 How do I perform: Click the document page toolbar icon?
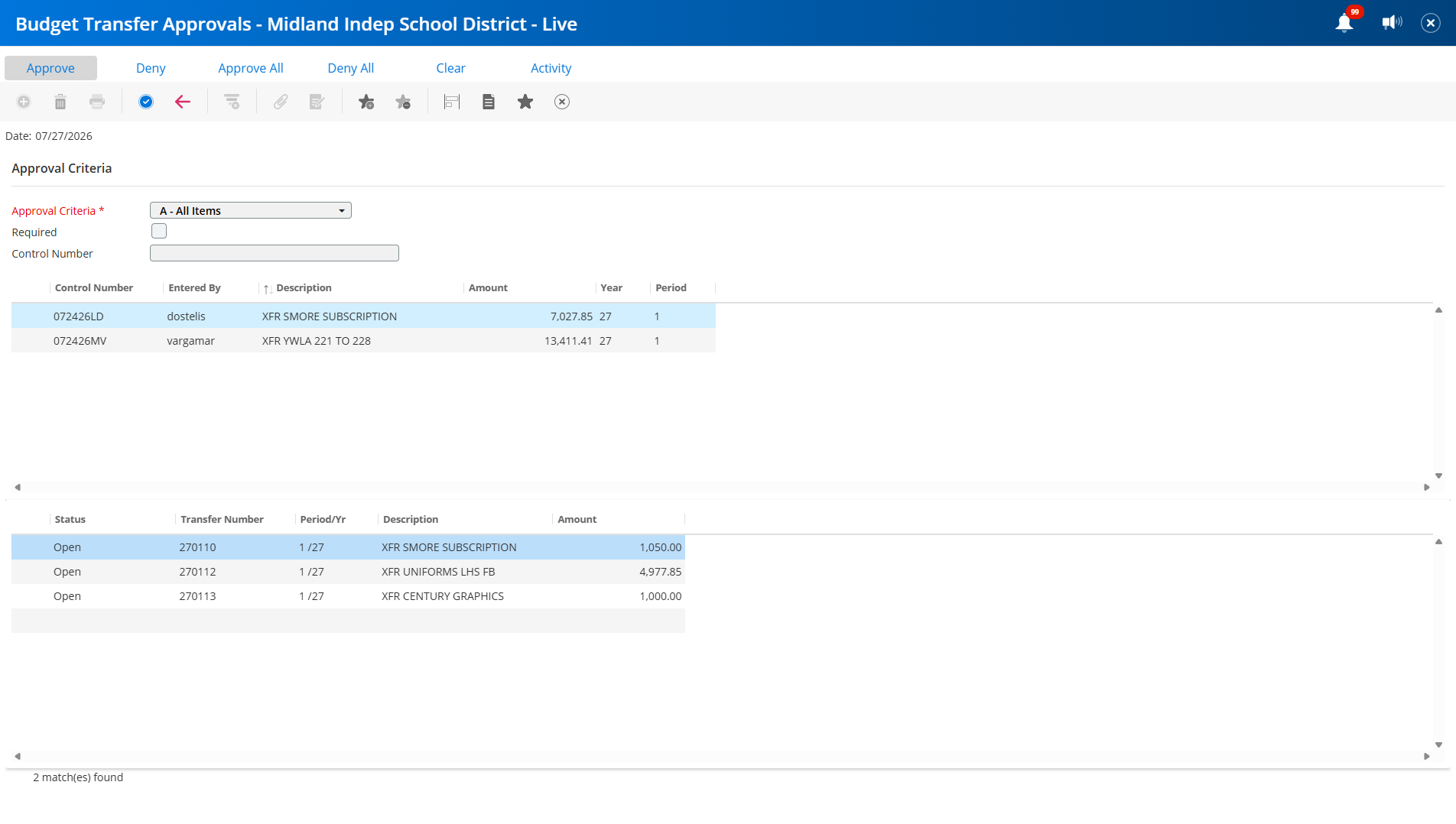pyautogui.click(x=489, y=102)
